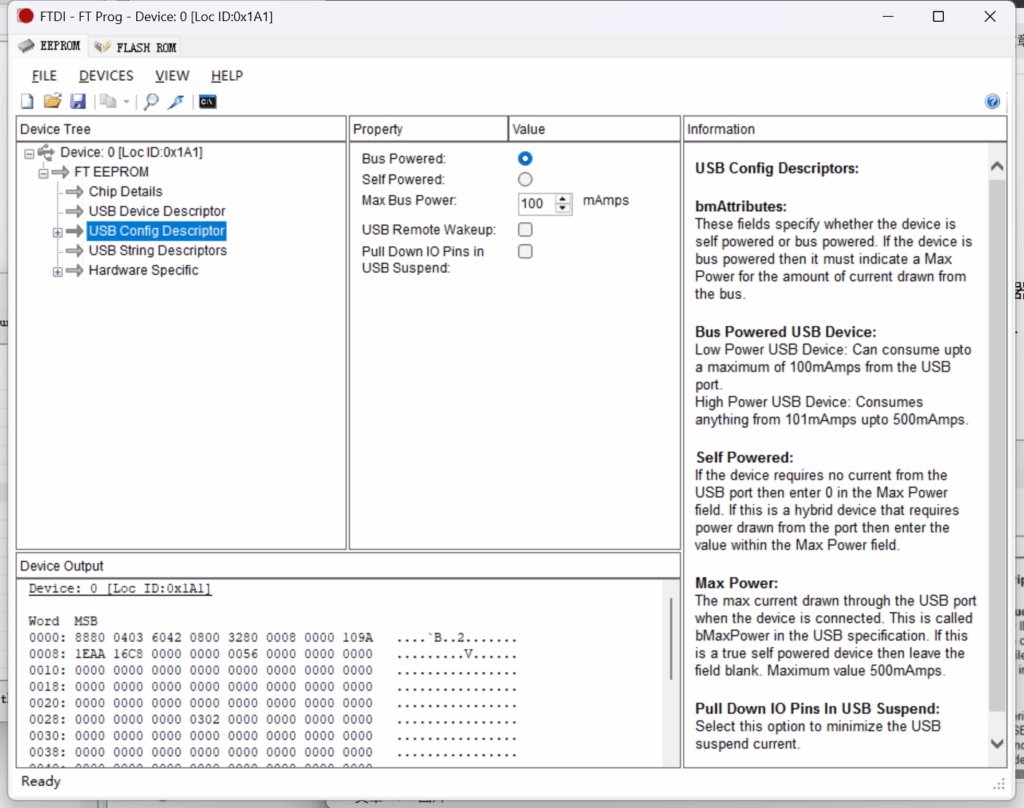Screen dimensions: 1024x808
Task: Click the arrow icon beside Hardware Specific
Action: pos(74,270)
